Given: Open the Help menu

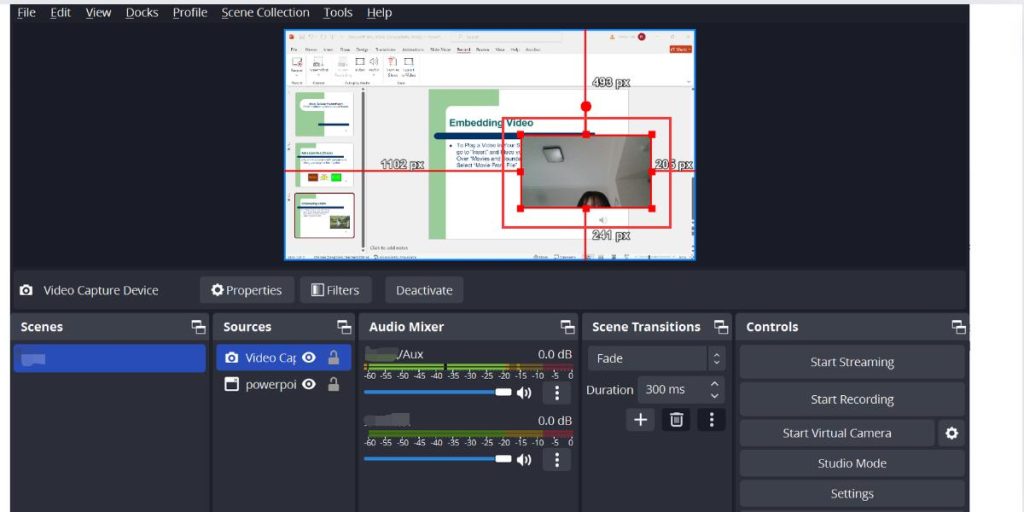Looking at the screenshot, I should click(379, 12).
